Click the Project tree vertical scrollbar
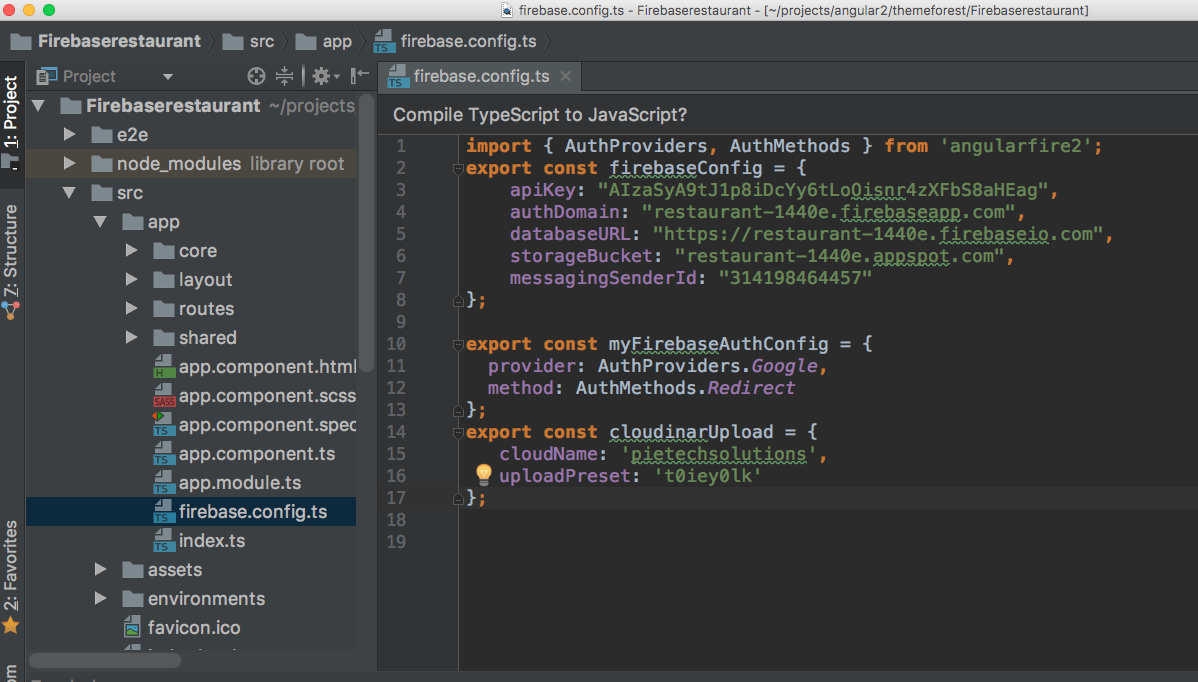1198x682 pixels. (367, 233)
